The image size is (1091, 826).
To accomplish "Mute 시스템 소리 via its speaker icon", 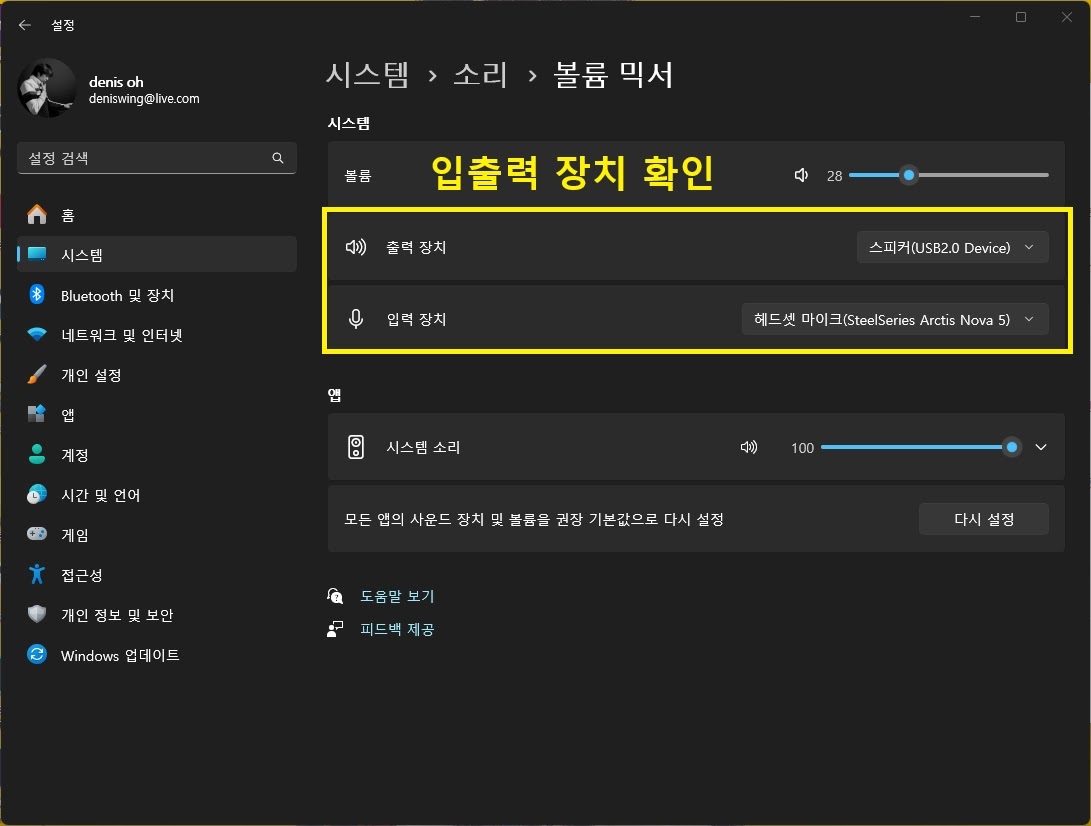I will point(749,447).
